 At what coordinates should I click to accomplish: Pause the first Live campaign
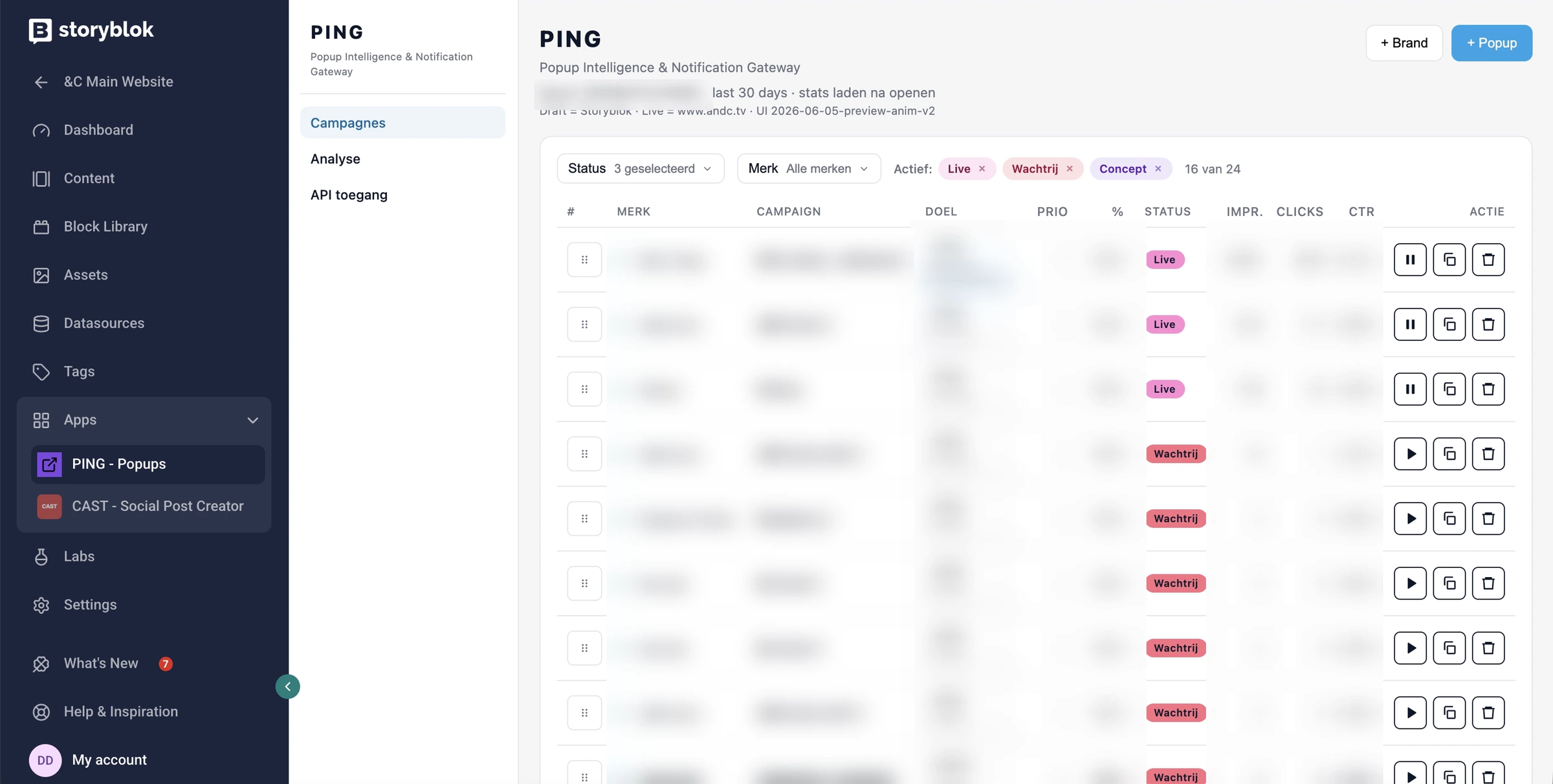coord(1410,259)
